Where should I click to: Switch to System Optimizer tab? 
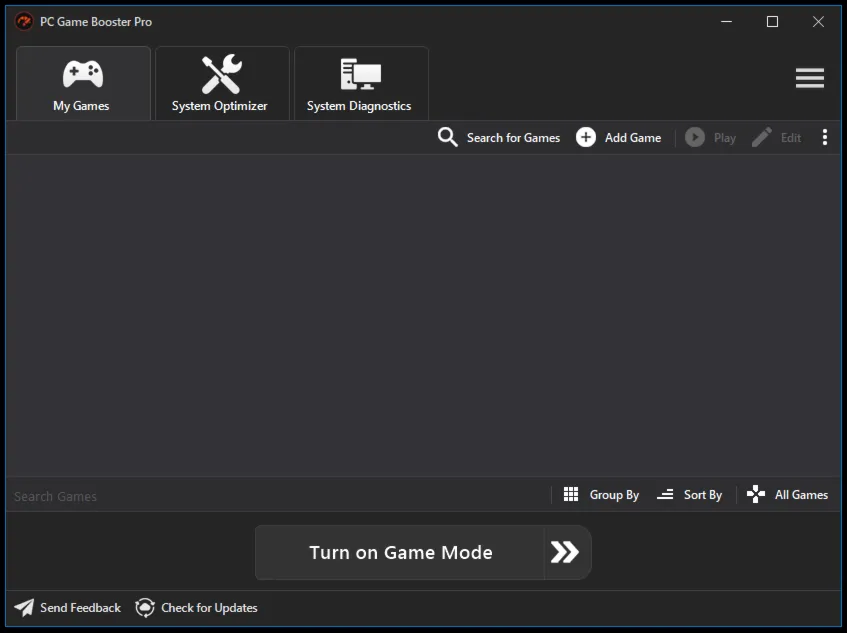click(222, 83)
